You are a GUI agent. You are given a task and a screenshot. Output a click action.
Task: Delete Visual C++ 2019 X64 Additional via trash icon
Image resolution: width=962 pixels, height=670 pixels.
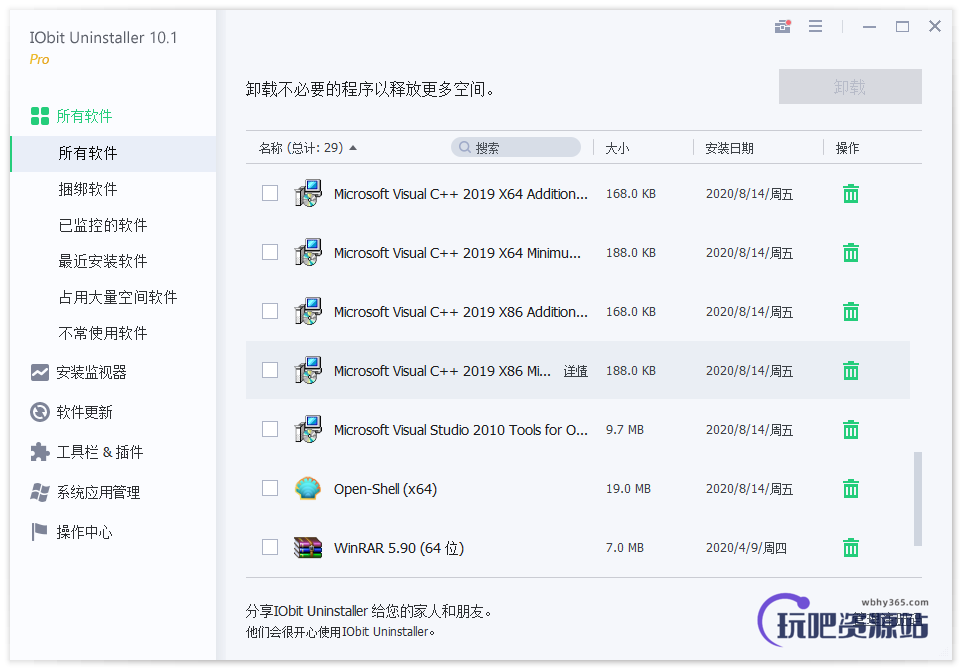(851, 194)
